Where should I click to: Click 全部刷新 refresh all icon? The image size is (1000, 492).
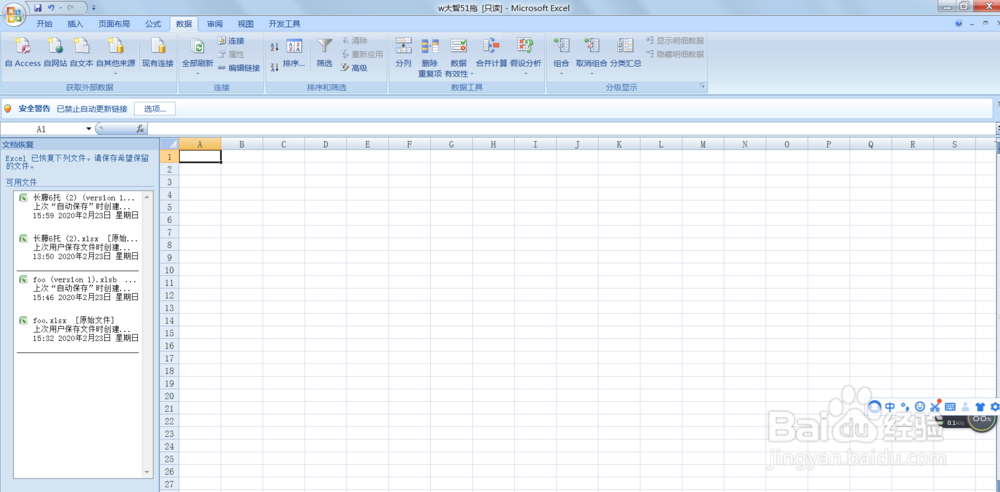click(x=198, y=47)
